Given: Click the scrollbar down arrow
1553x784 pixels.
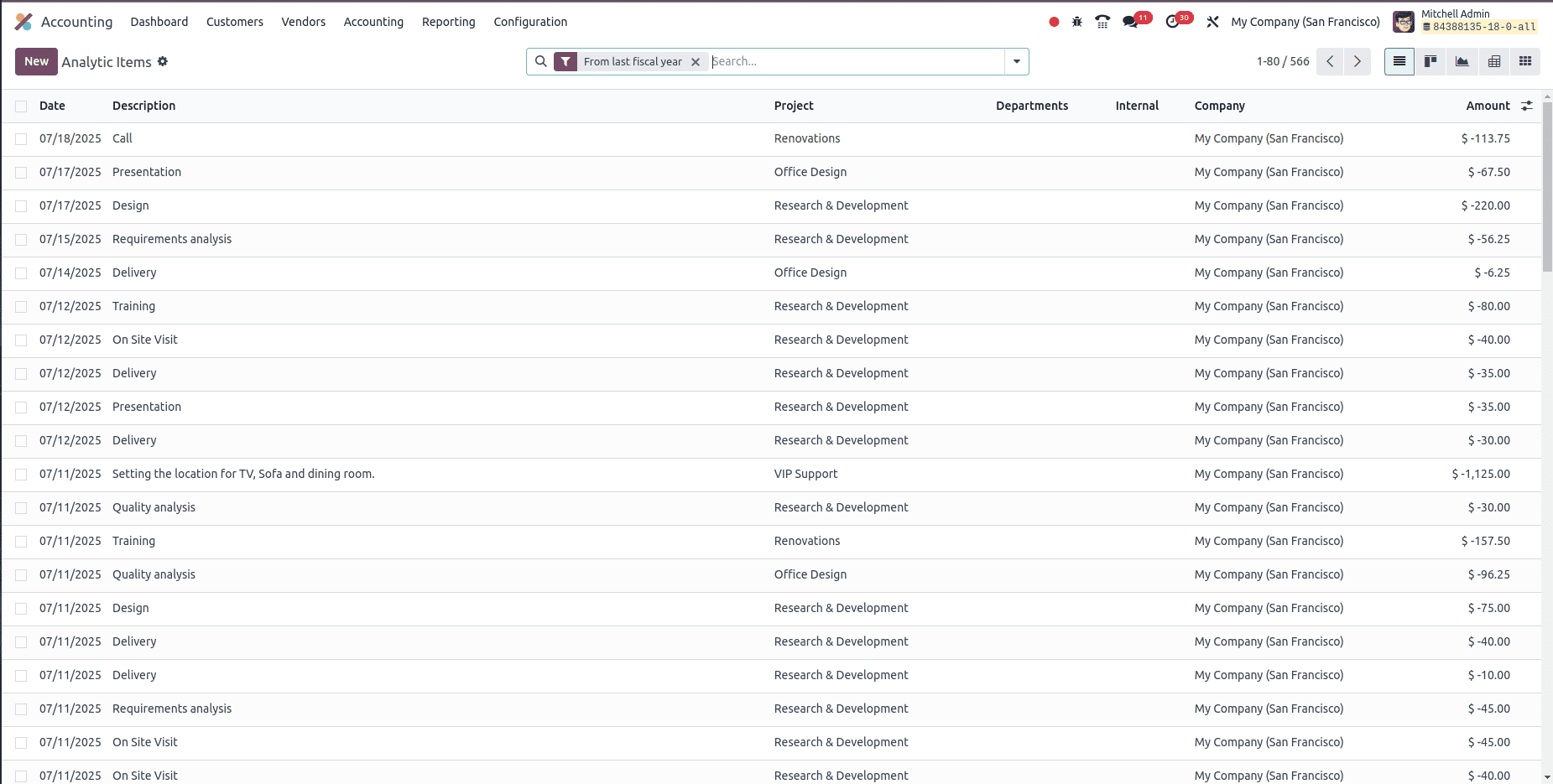Looking at the screenshot, I should (1547, 777).
